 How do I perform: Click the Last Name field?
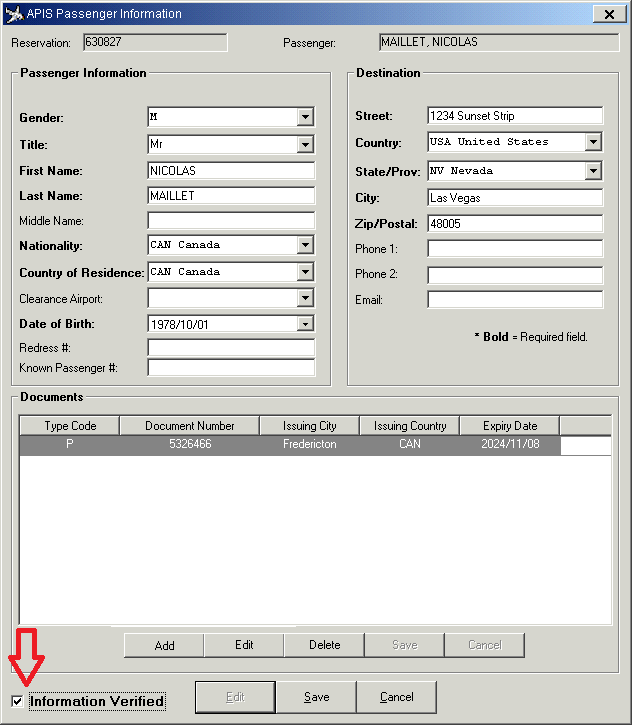(x=231, y=196)
